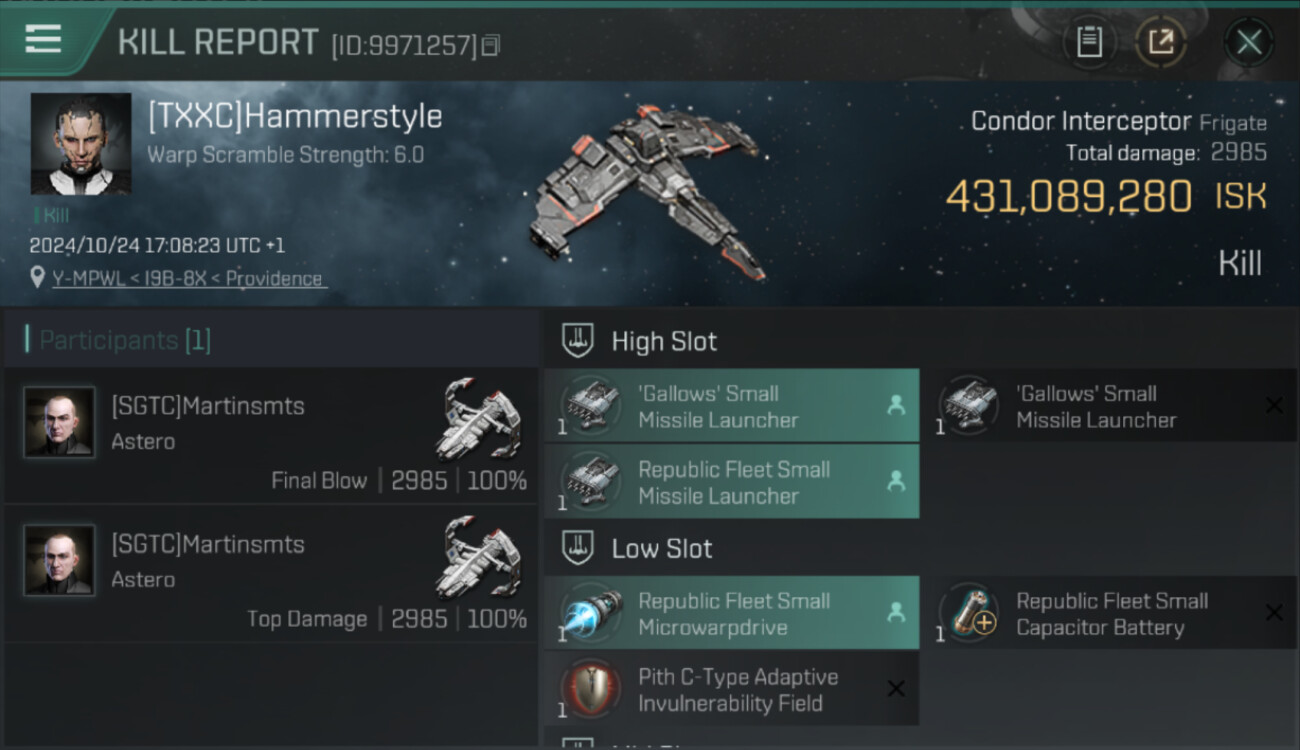Open Final Blow Martinsmts portrait

click(60, 422)
